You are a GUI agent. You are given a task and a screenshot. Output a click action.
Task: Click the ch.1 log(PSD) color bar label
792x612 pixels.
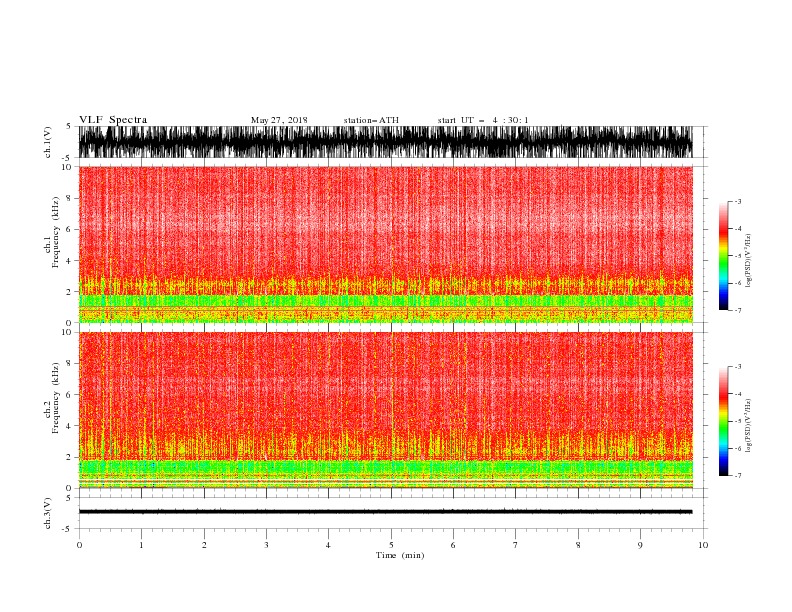pyautogui.click(x=749, y=261)
